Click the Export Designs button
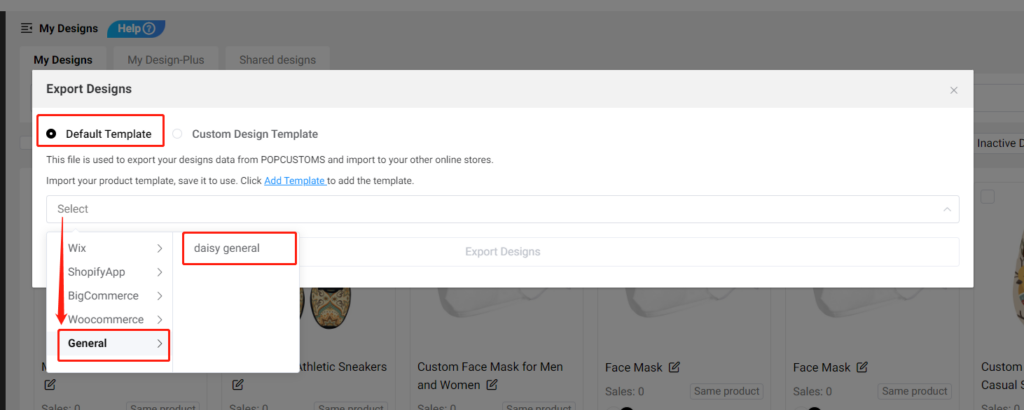The image size is (1024, 410). [502, 251]
